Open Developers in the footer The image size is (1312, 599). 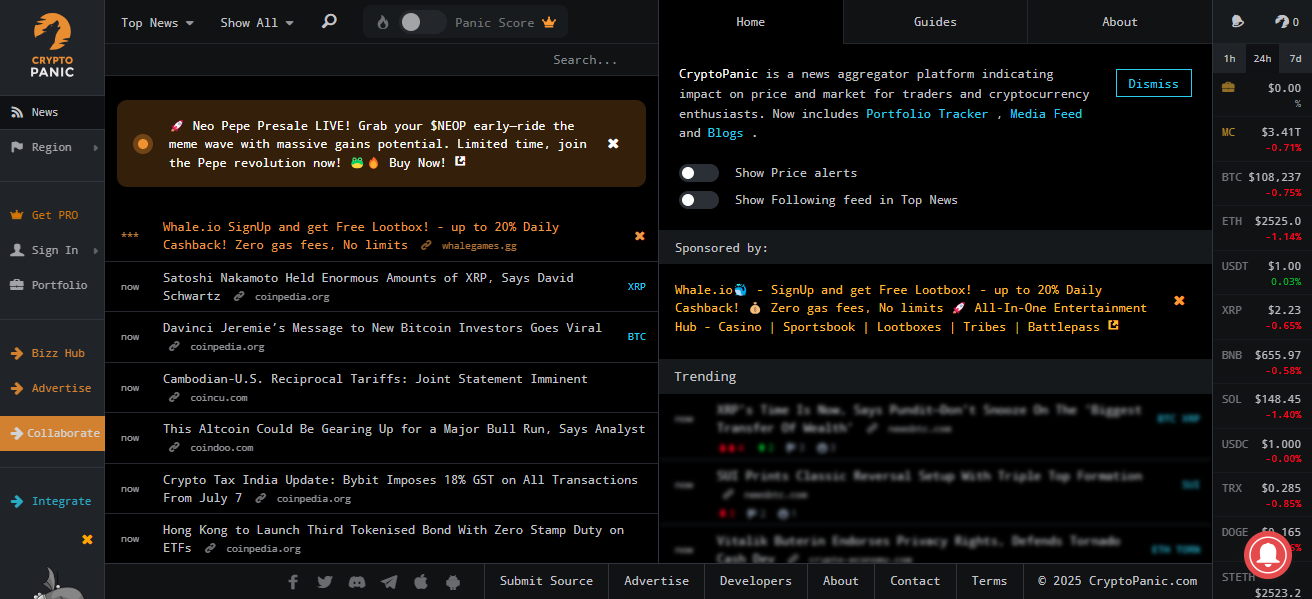point(755,581)
